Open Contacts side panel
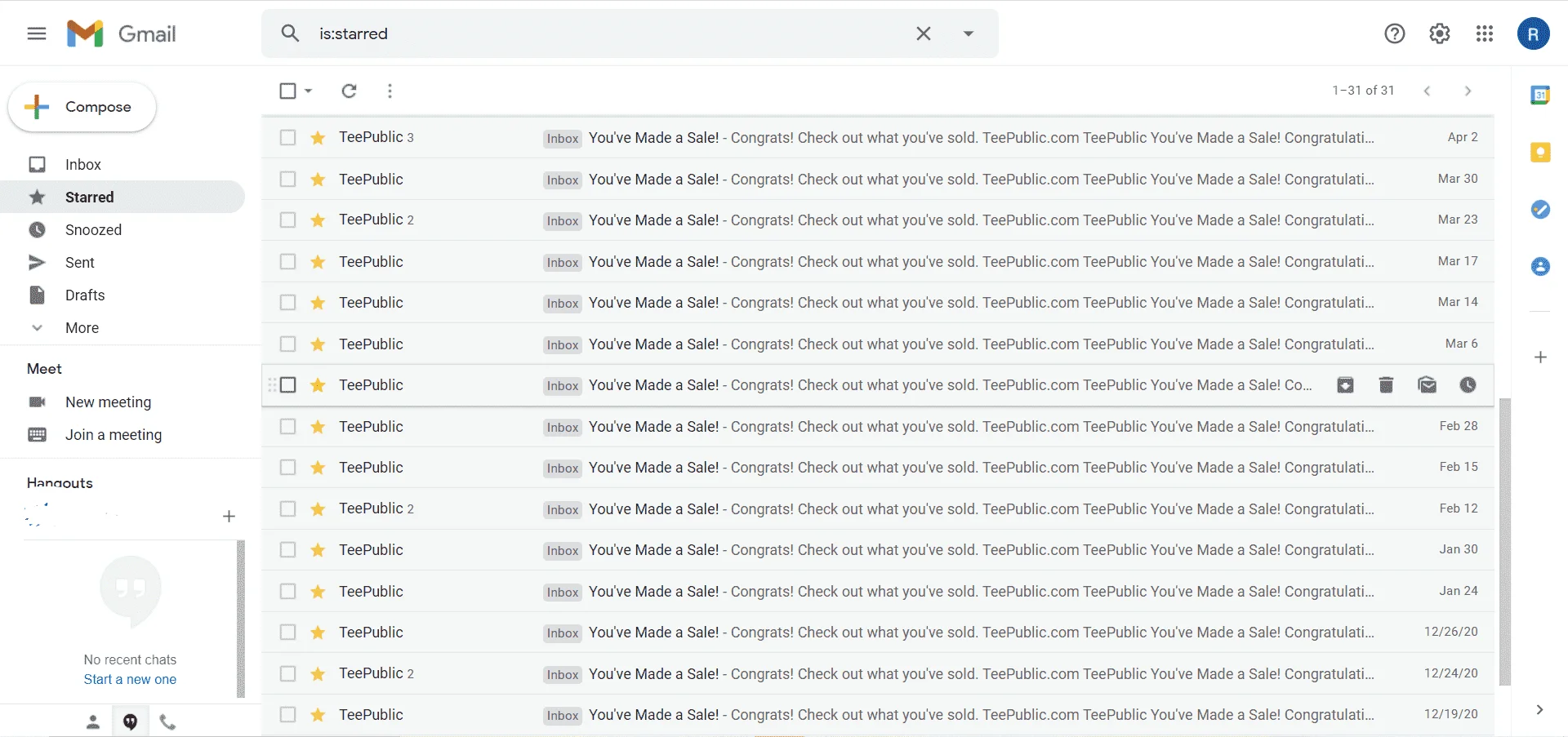 1540,267
